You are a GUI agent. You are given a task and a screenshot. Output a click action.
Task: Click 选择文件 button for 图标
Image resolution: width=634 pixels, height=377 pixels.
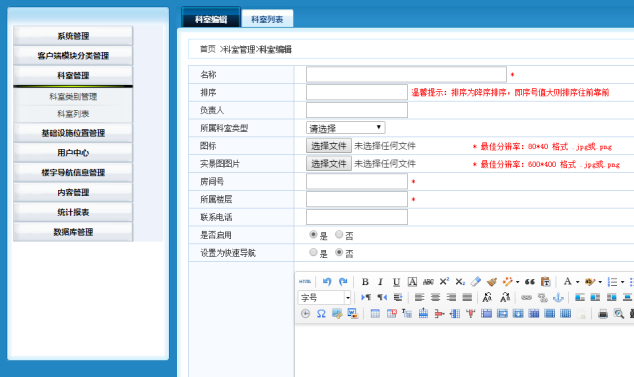point(329,146)
